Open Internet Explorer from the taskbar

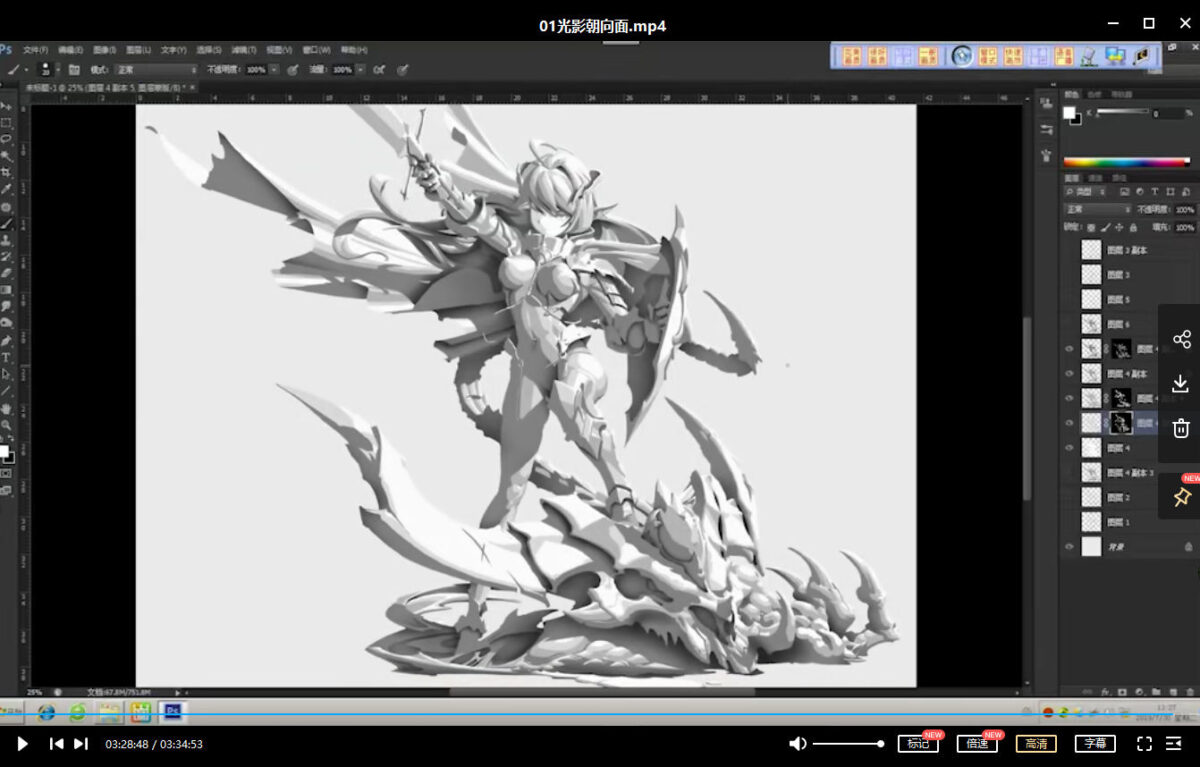pos(46,712)
